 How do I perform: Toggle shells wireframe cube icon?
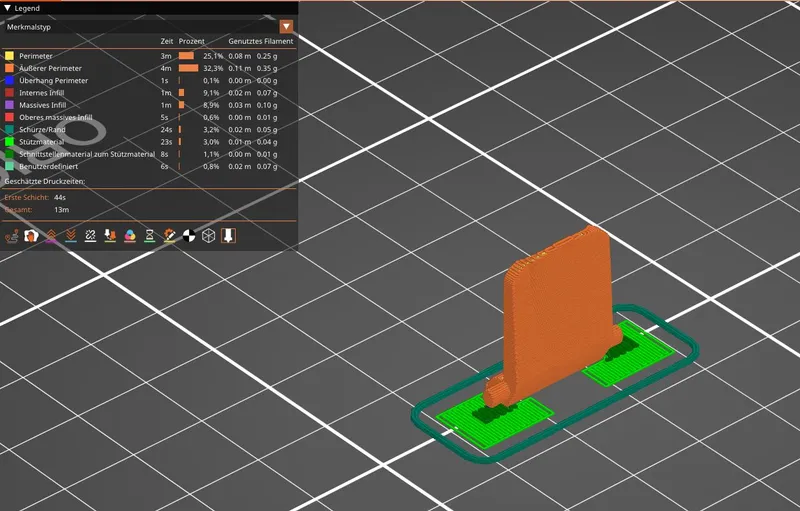point(208,236)
